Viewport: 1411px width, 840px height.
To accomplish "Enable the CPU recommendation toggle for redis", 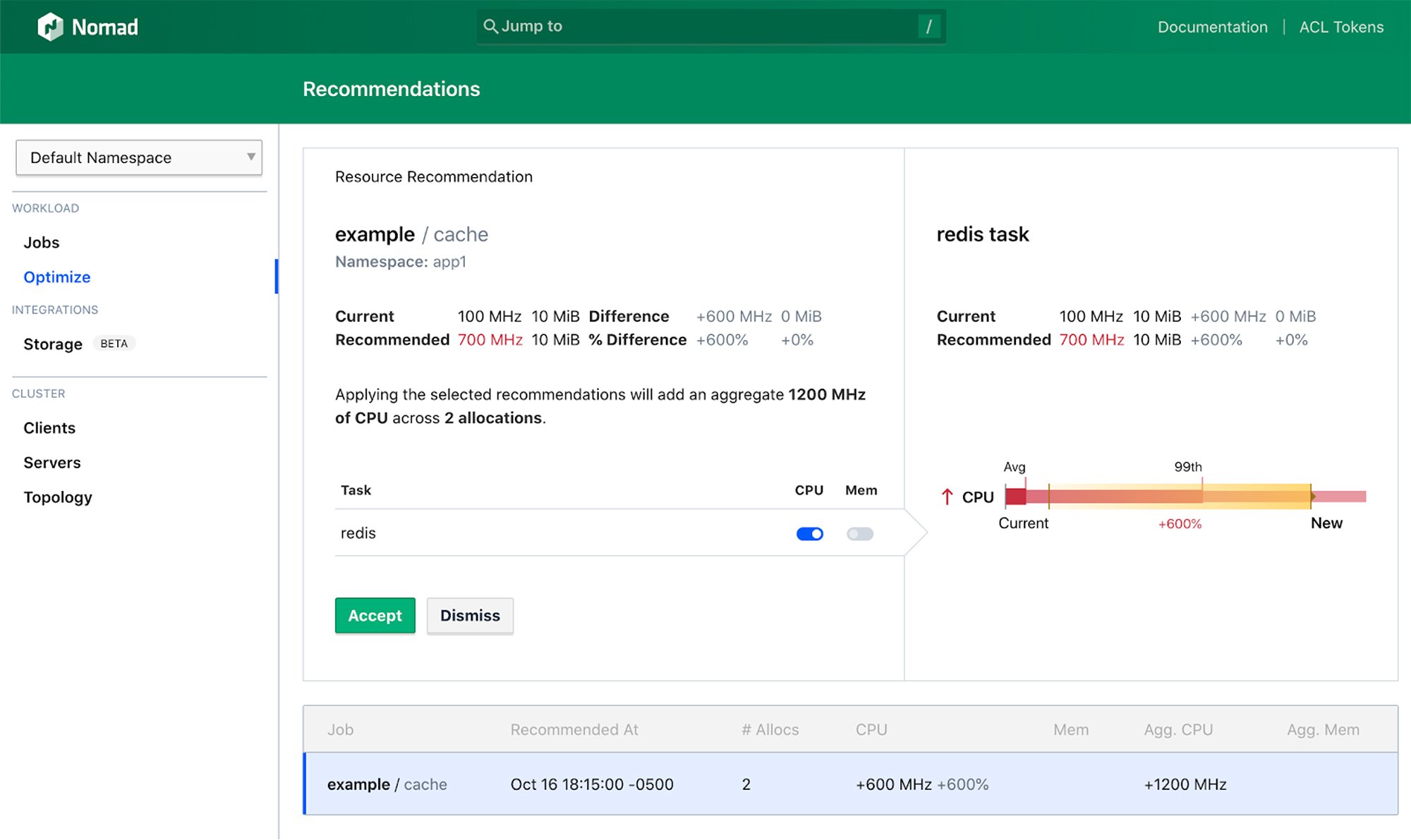I will 809,534.
